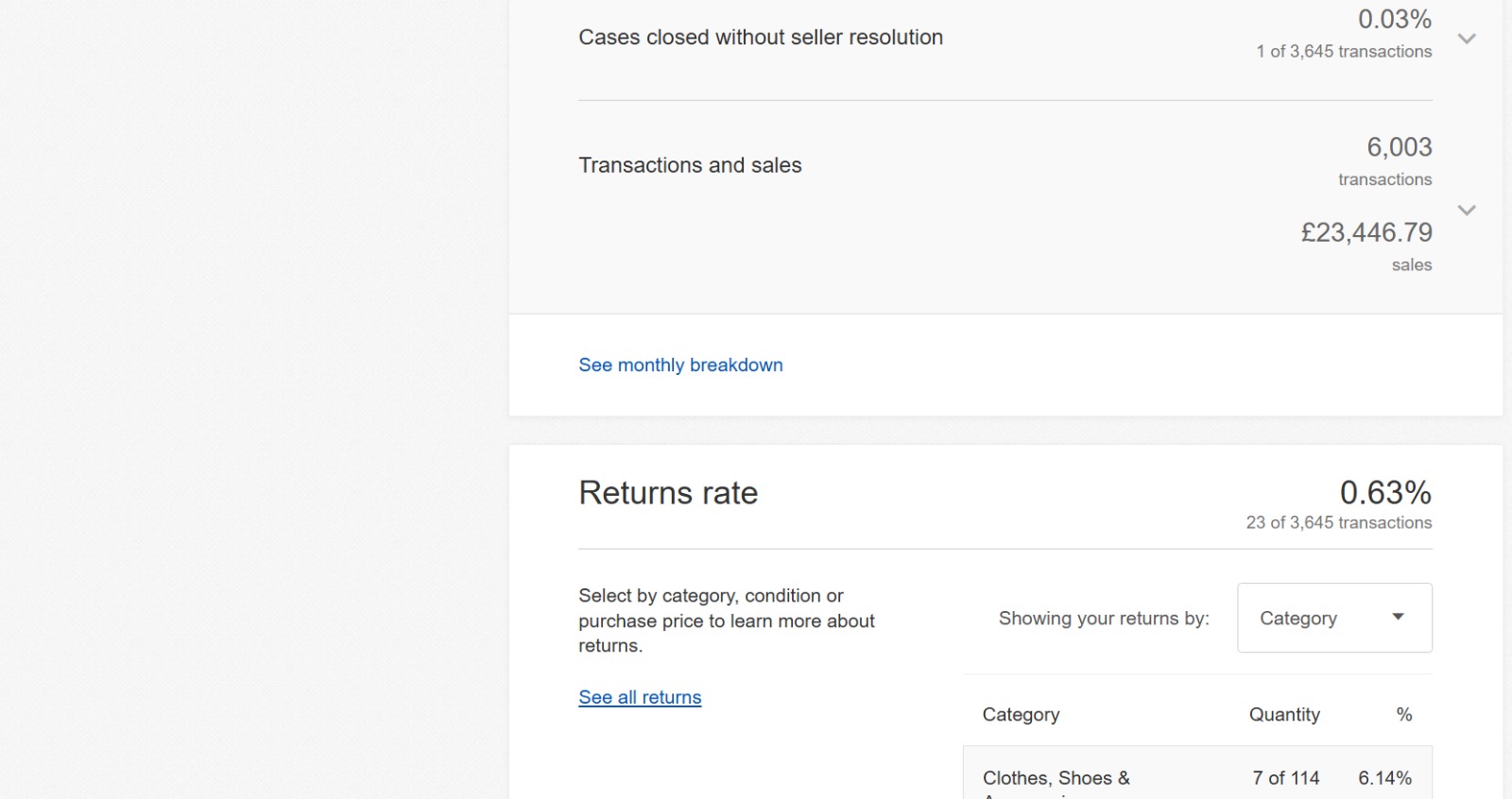Click the 0.63% returns rate value
Image resolution: width=1512 pixels, height=799 pixels.
[x=1384, y=492]
